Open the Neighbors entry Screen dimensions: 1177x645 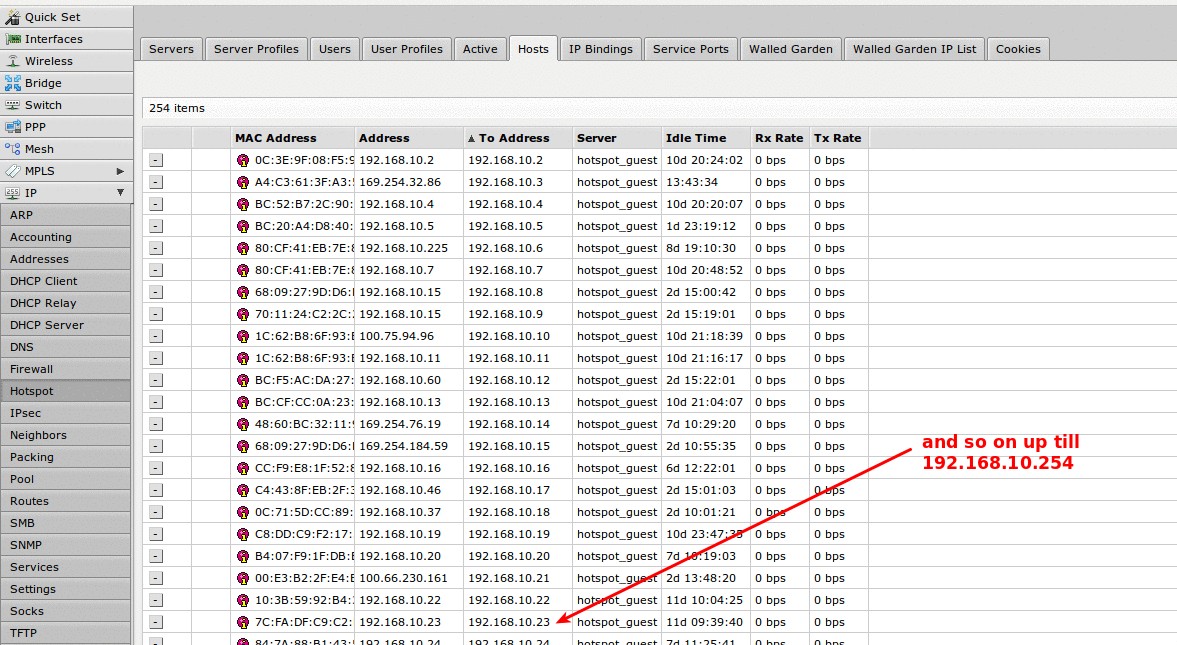click(x=65, y=435)
